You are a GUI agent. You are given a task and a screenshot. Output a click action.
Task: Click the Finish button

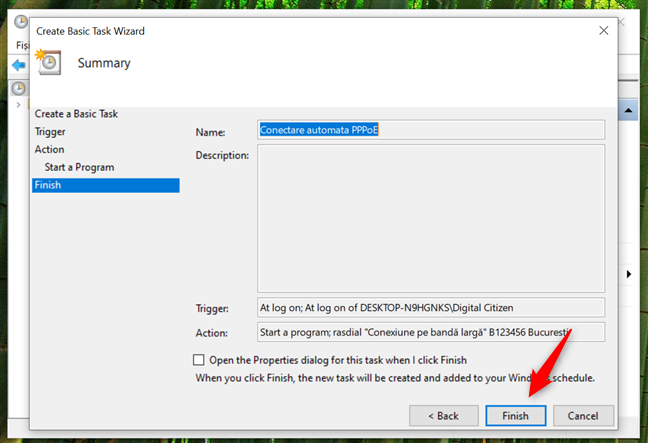(515, 415)
